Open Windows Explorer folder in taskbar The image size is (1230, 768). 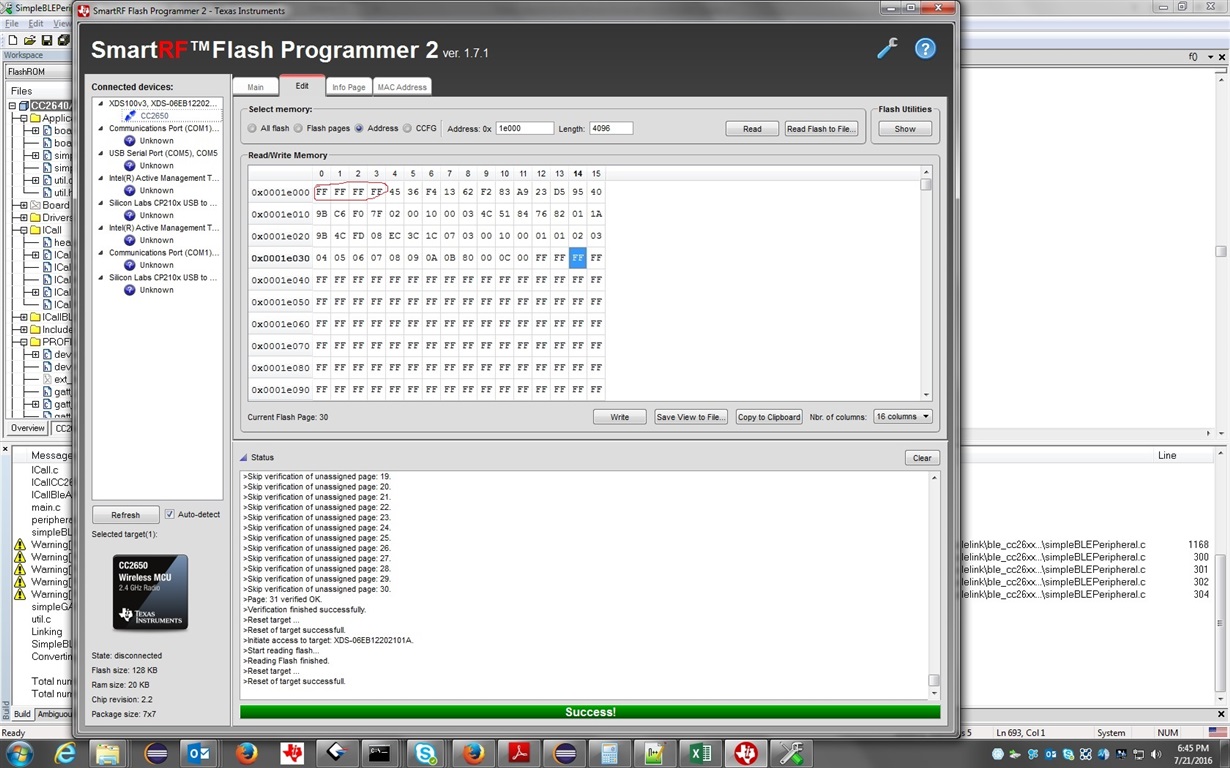pyautogui.click(x=108, y=753)
